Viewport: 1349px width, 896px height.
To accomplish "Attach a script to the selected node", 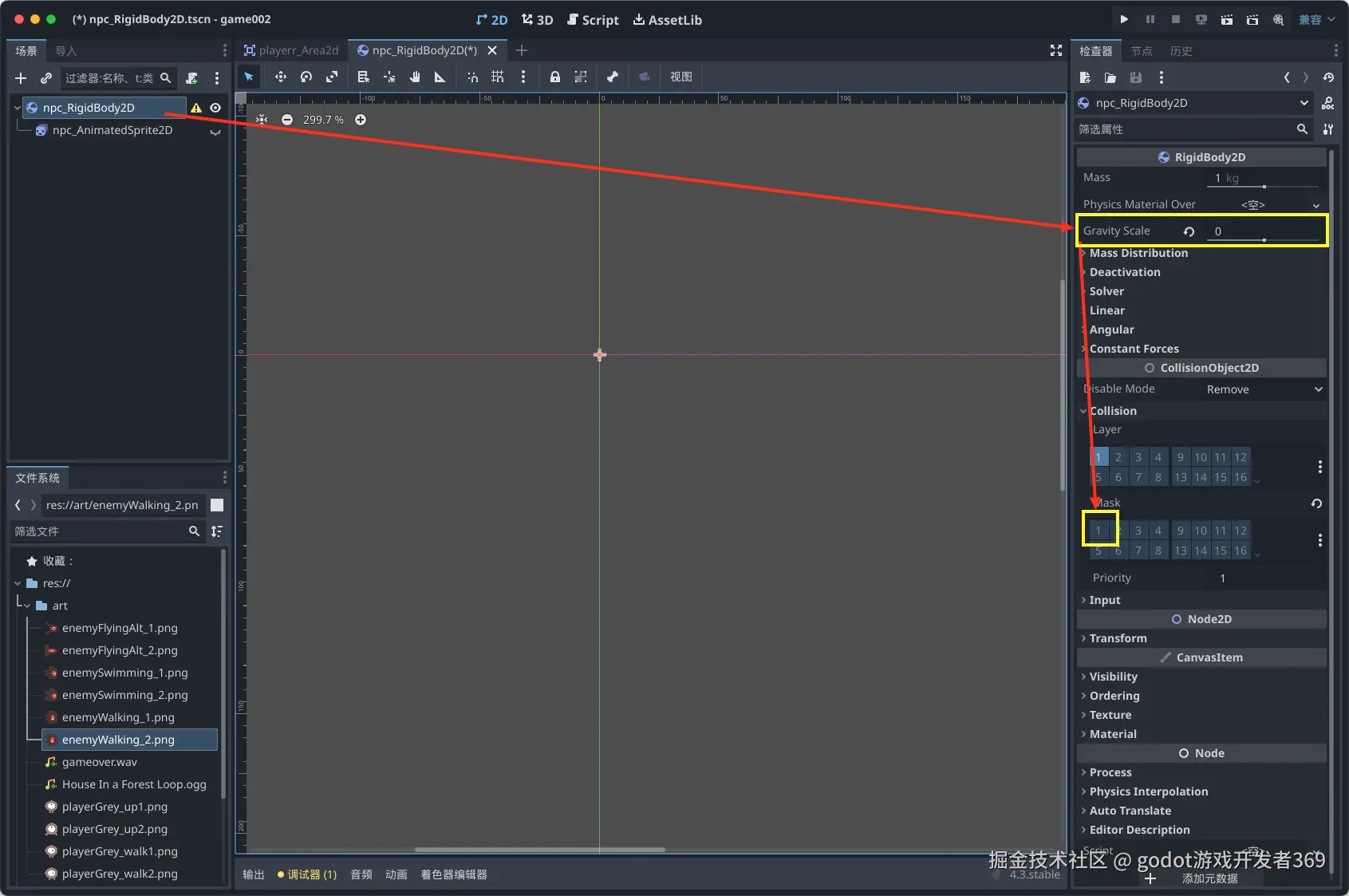I will (191, 78).
